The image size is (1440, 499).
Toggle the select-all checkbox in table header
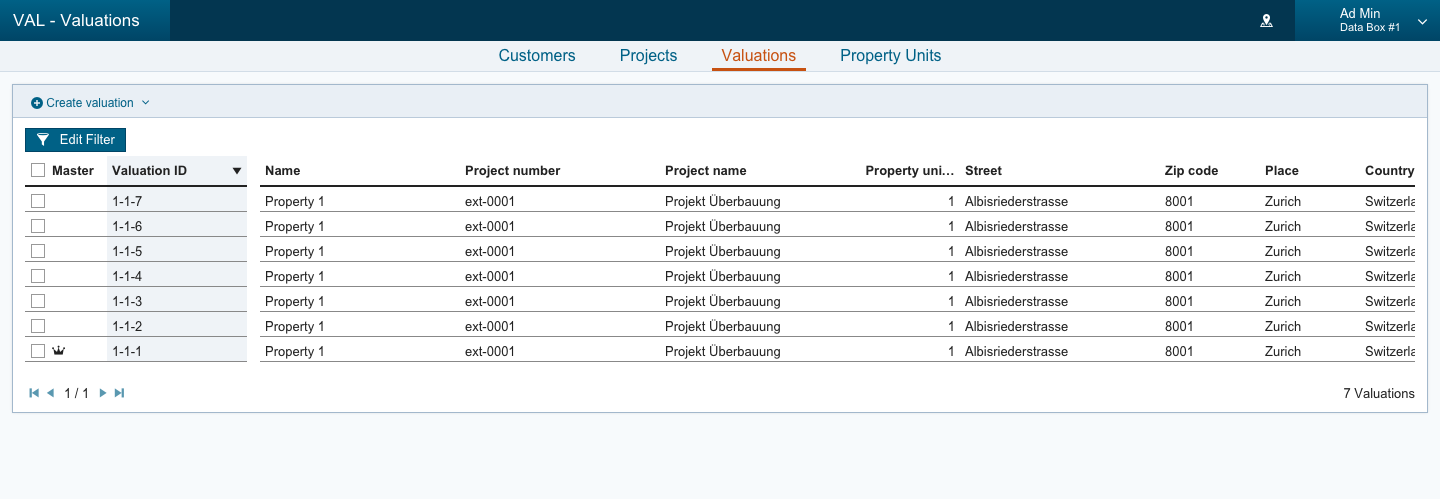point(38,170)
